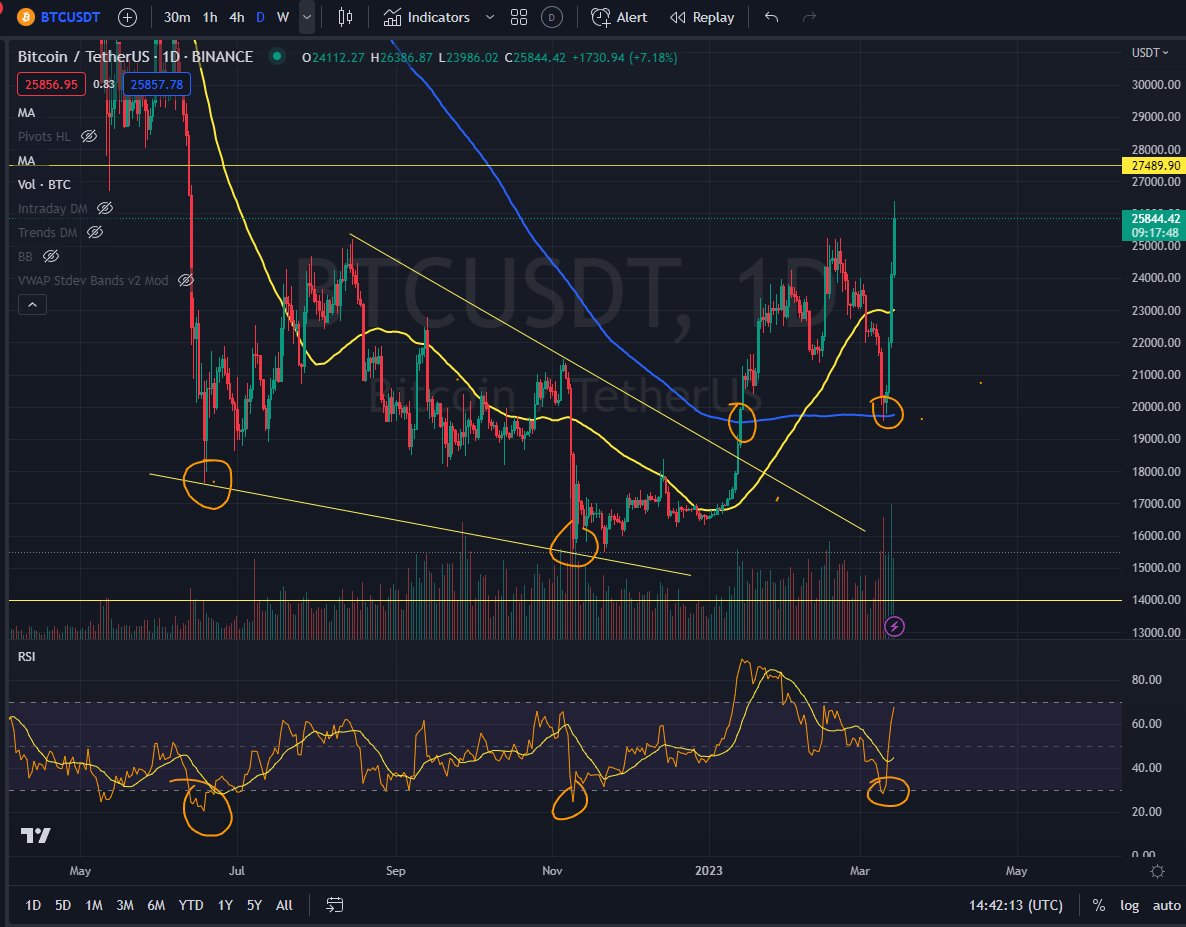This screenshot has width=1186, height=927.
Task: Open the indicator templates grid icon
Action: 519,17
